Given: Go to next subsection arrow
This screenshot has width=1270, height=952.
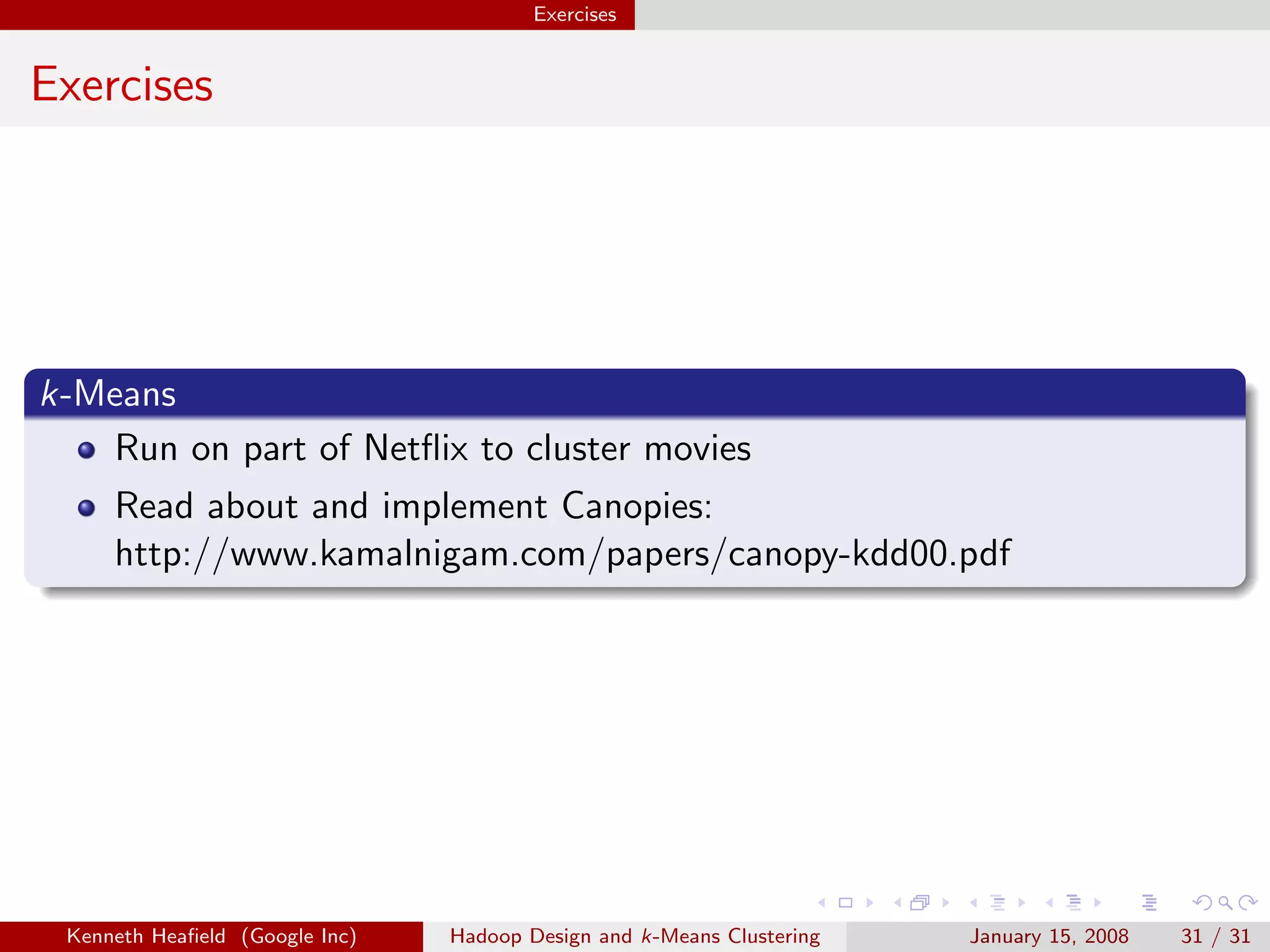Looking at the screenshot, I should (x=1022, y=903).
